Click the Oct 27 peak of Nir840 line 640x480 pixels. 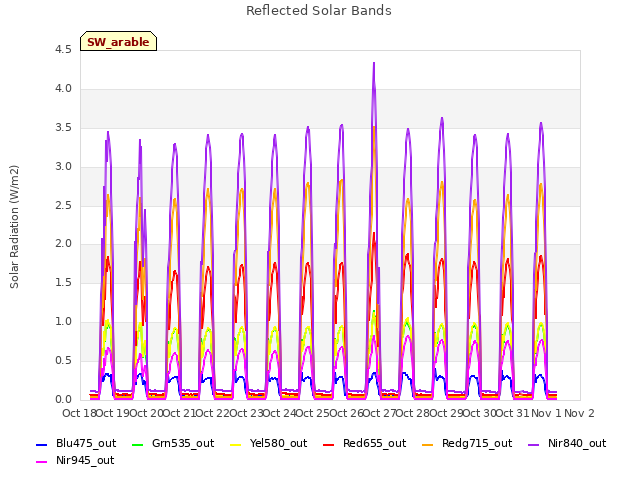pyautogui.click(x=373, y=63)
